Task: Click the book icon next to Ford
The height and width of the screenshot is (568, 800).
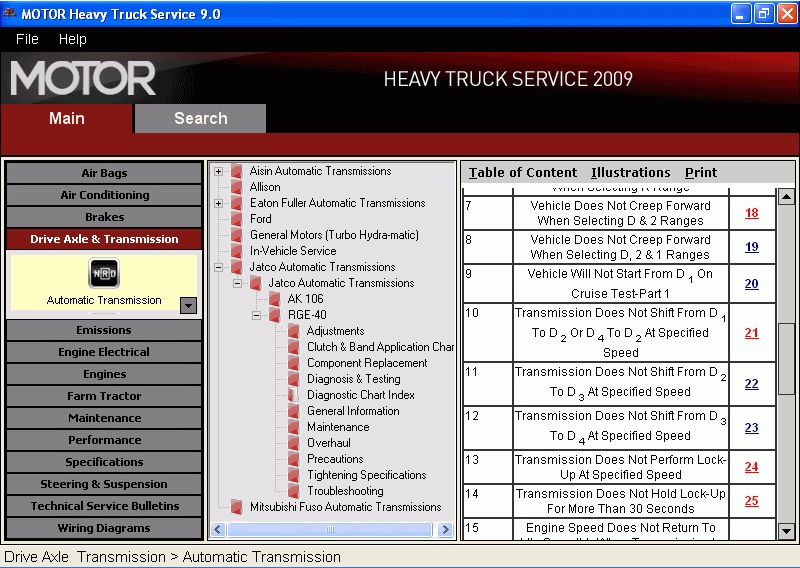Action: tap(236, 219)
